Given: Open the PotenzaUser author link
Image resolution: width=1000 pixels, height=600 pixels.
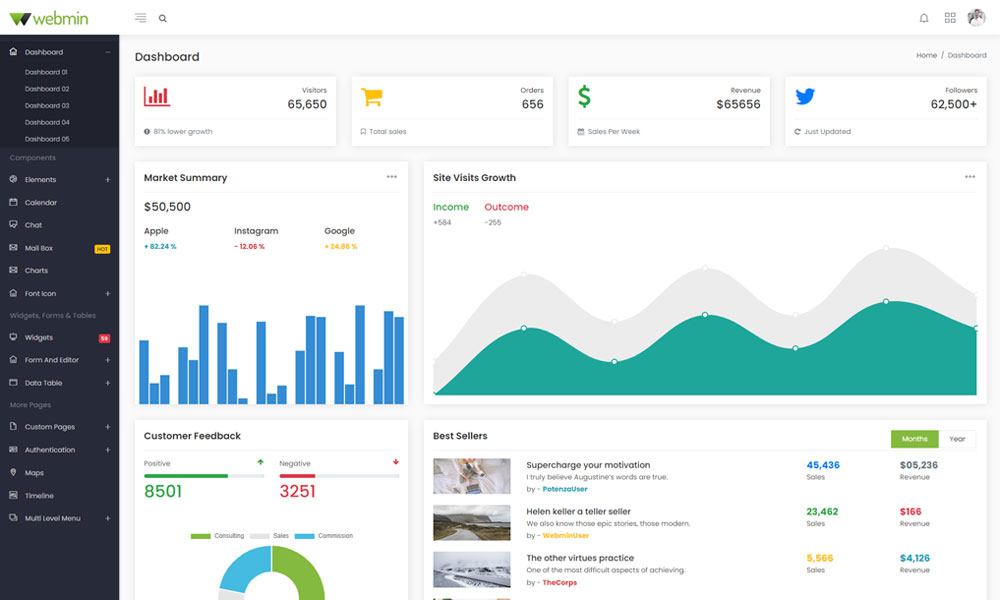Looking at the screenshot, I should tap(565, 489).
